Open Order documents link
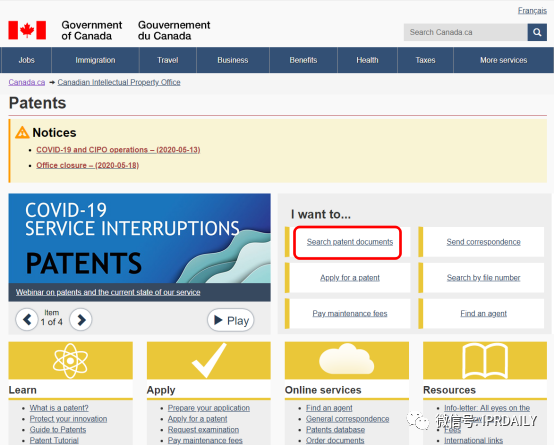 coord(335,440)
